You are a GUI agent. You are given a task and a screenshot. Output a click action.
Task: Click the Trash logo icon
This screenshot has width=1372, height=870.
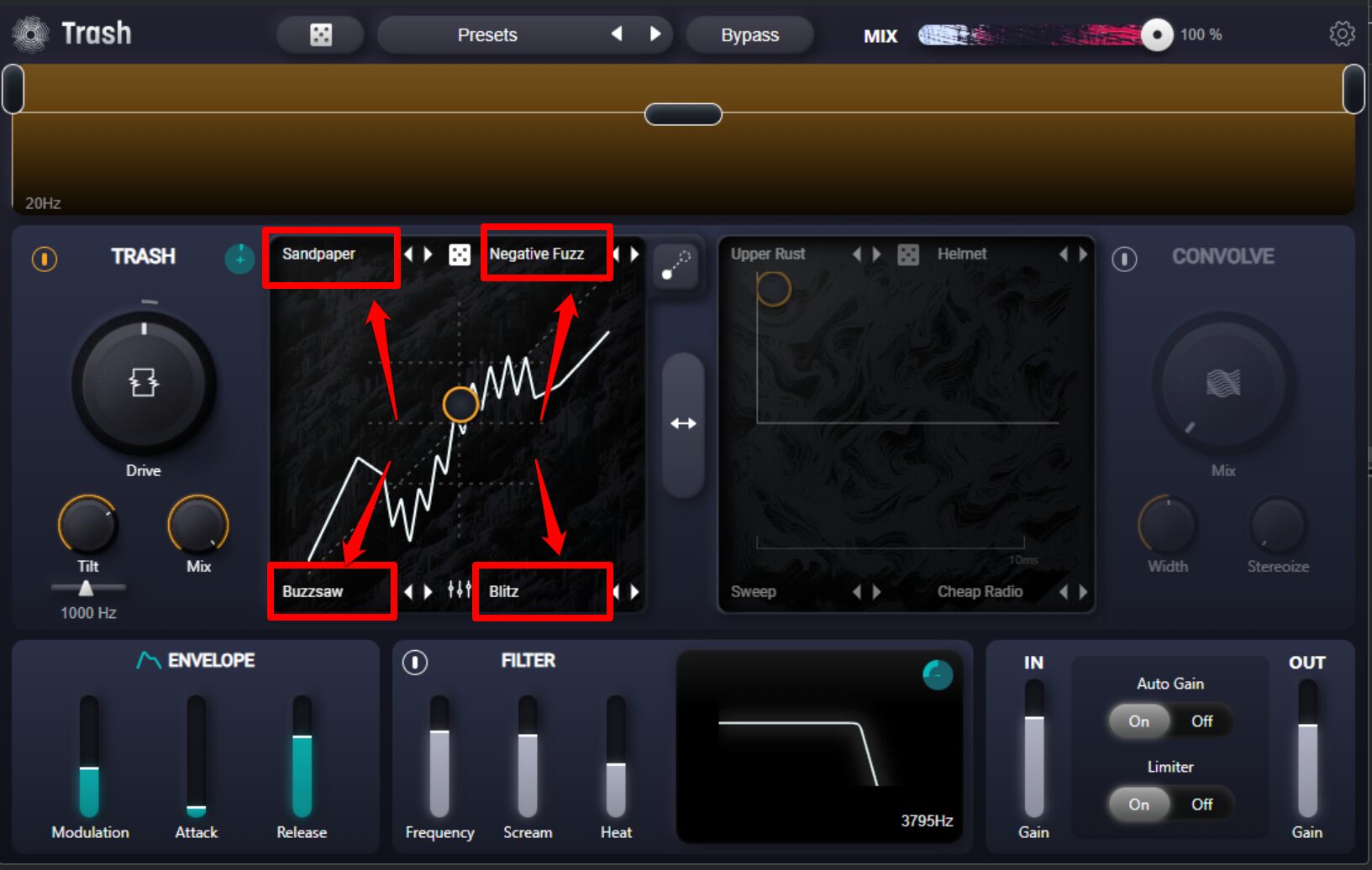tap(31, 34)
